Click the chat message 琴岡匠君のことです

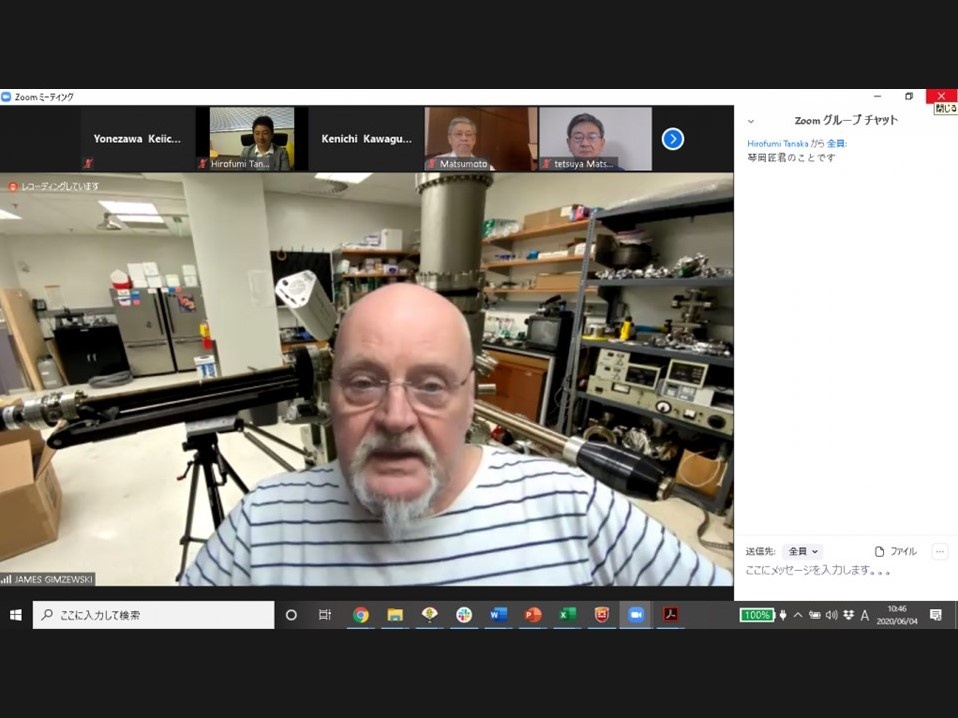(x=791, y=158)
